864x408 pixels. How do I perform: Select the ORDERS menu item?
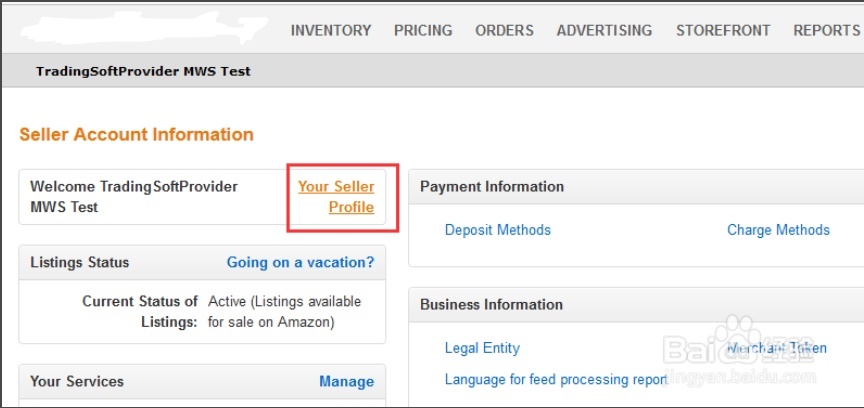504,30
